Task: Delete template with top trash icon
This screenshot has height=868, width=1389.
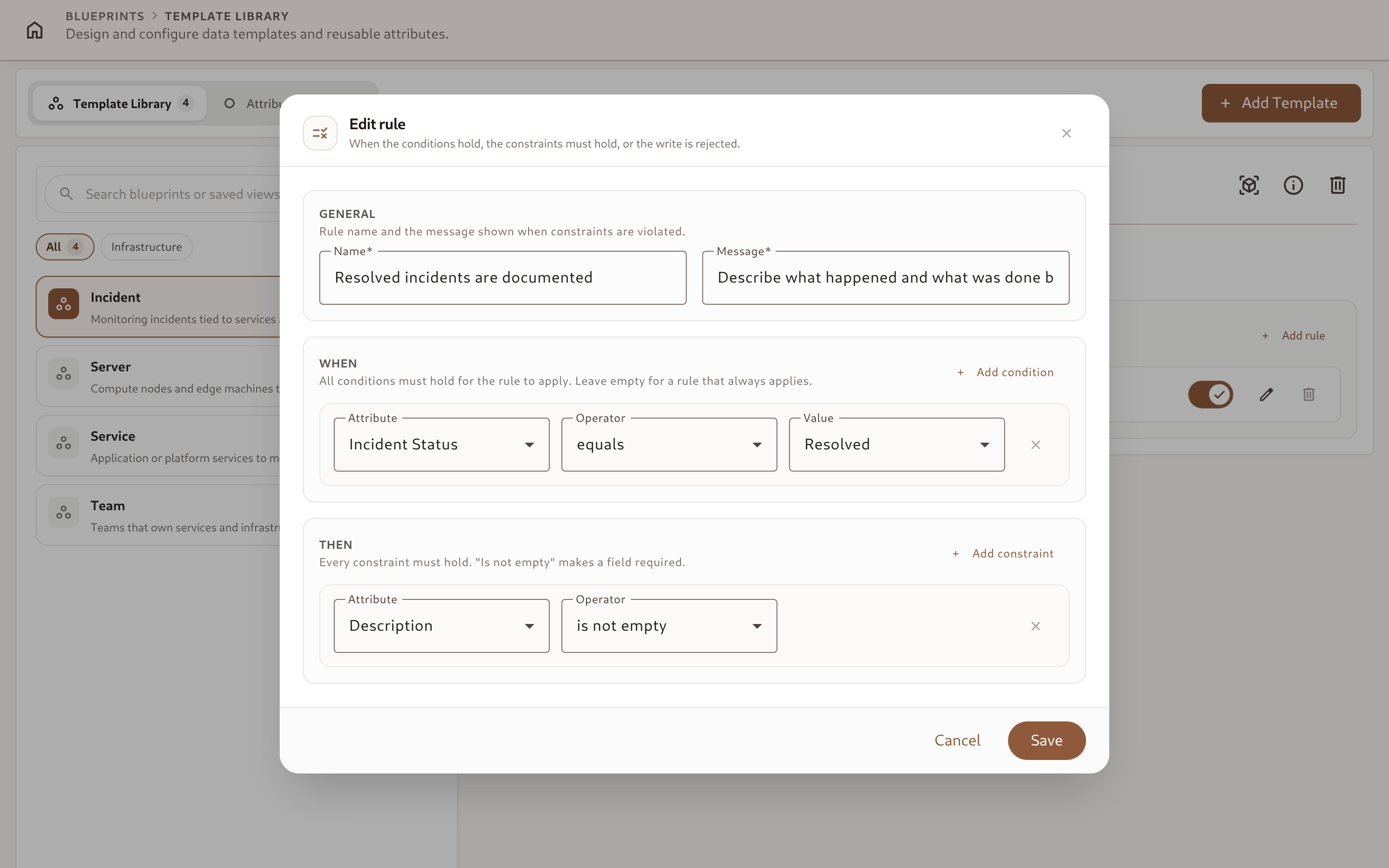Action: coord(1337,186)
